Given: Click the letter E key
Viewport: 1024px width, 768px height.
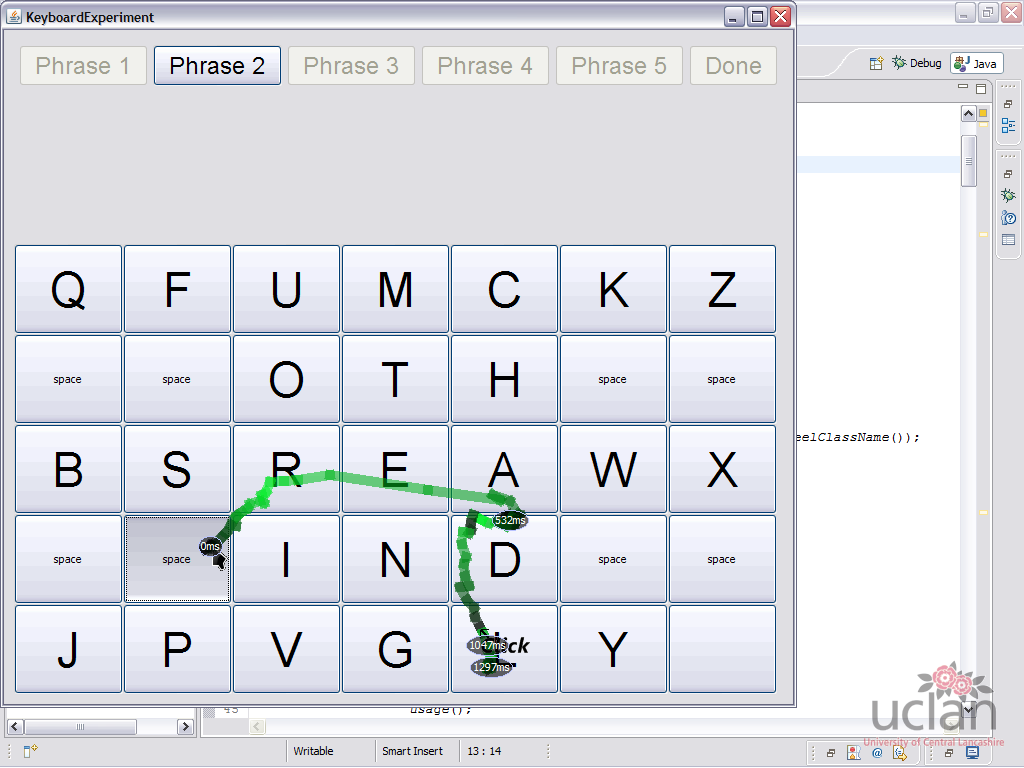Looking at the screenshot, I should pos(395,469).
